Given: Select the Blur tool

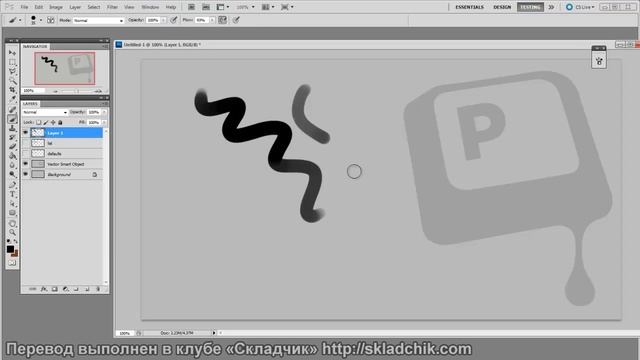Looking at the screenshot, I should tap(12, 164).
